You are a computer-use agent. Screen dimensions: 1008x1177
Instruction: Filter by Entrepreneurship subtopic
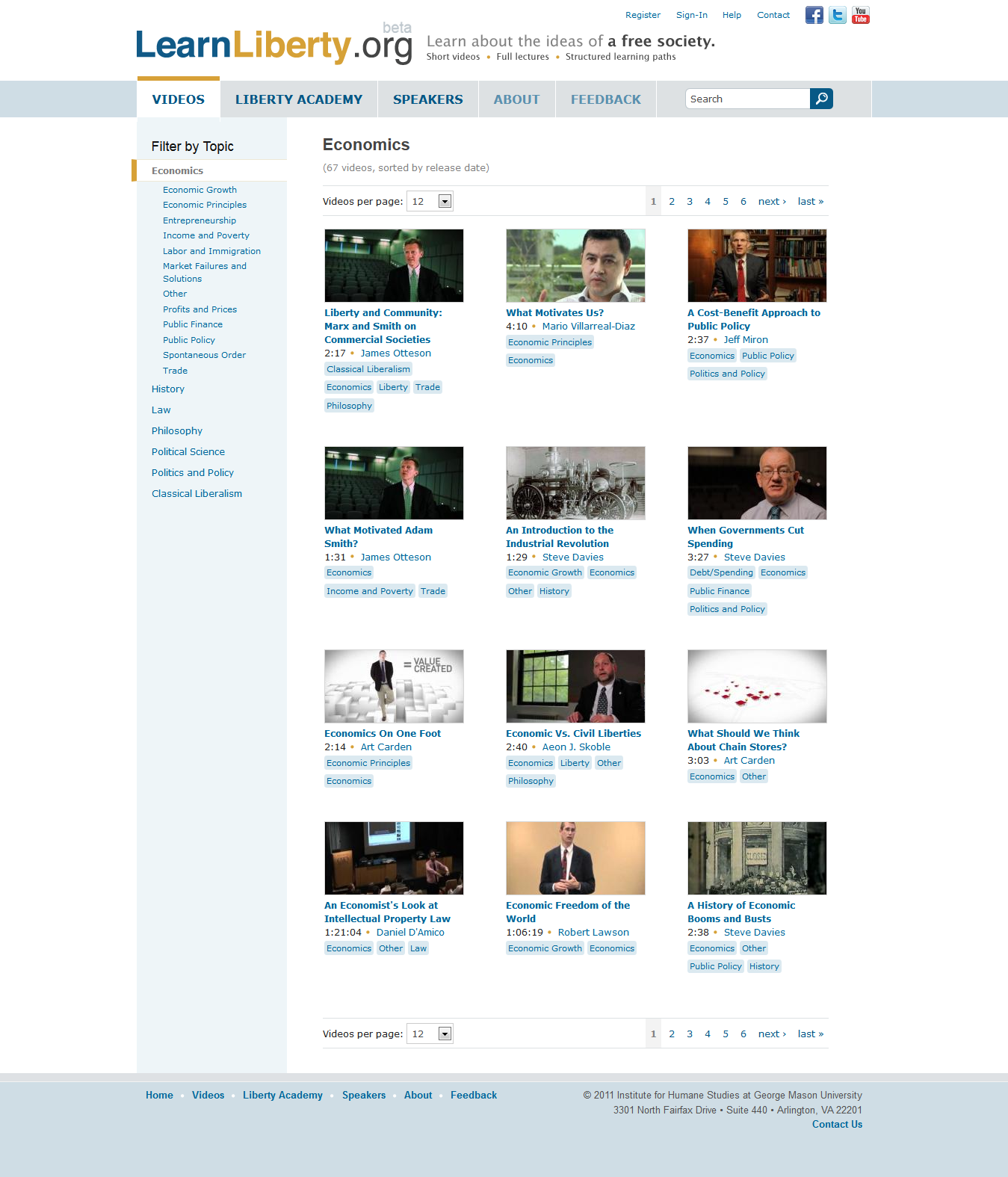click(x=200, y=220)
